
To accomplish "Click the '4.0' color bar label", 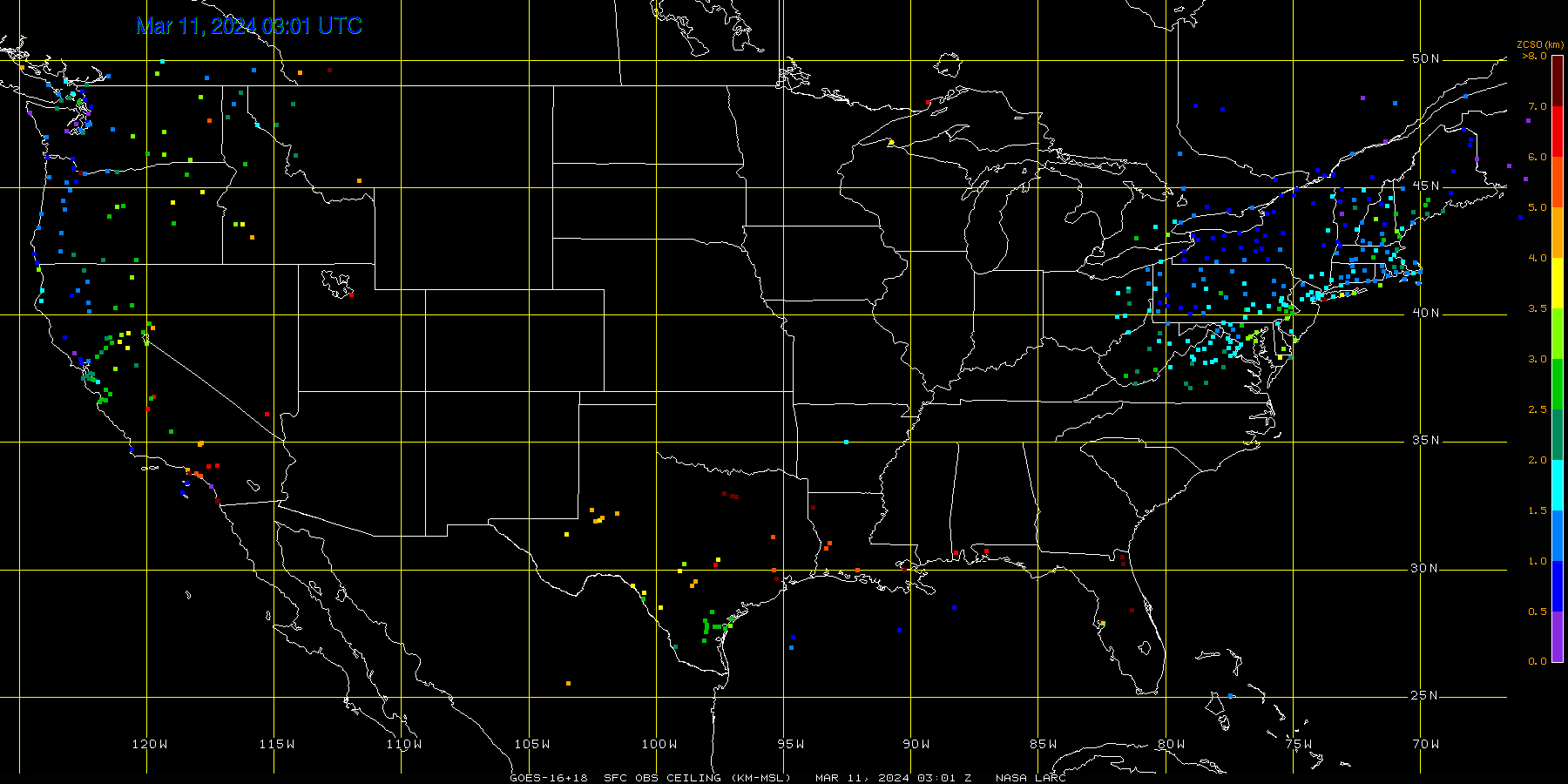I will 1538,258.
